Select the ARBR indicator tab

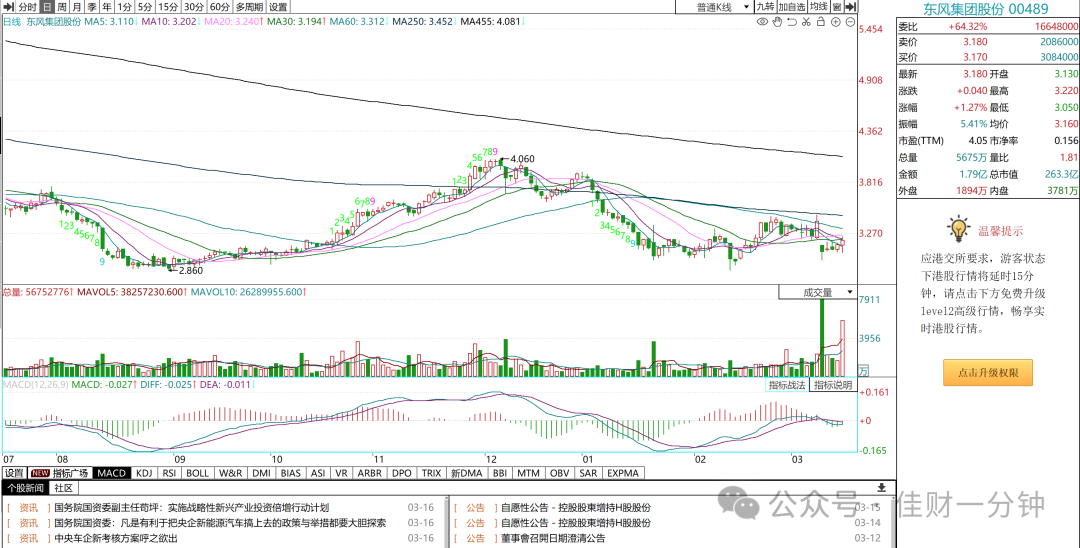pyautogui.click(x=371, y=474)
